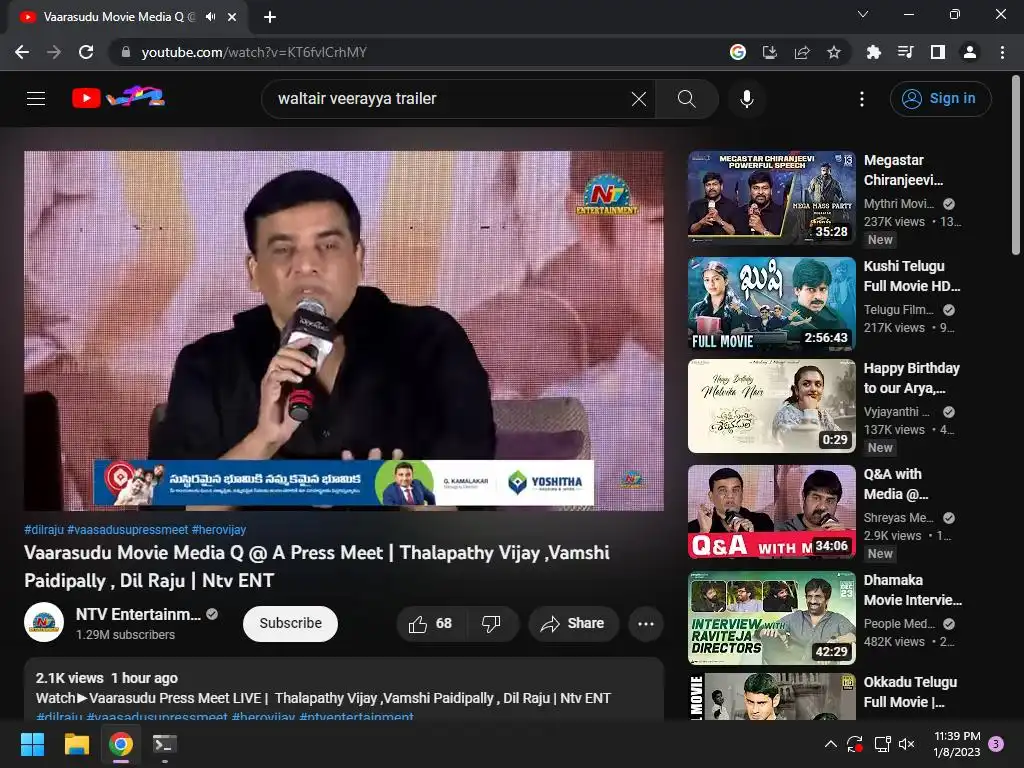Open NTV Entertainment channel avatar
This screenshot has width=1024, height=768.
(44, 622)
